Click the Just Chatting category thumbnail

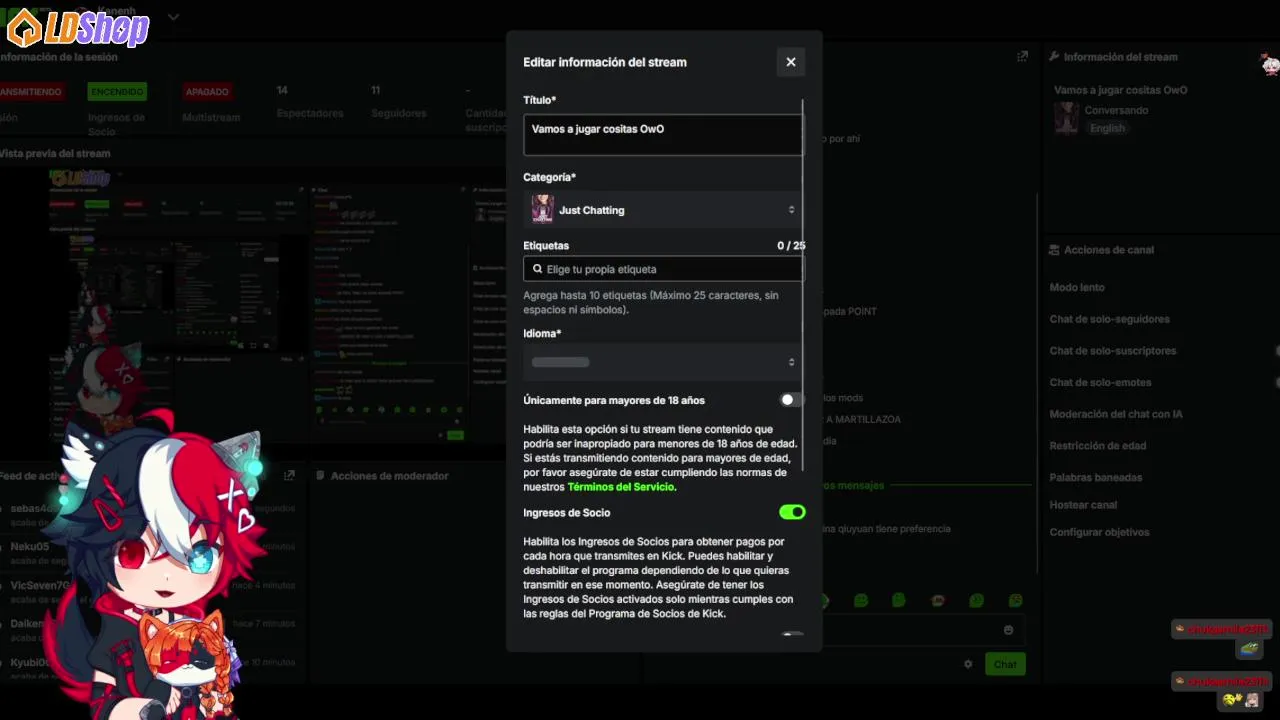click(542, 210)
